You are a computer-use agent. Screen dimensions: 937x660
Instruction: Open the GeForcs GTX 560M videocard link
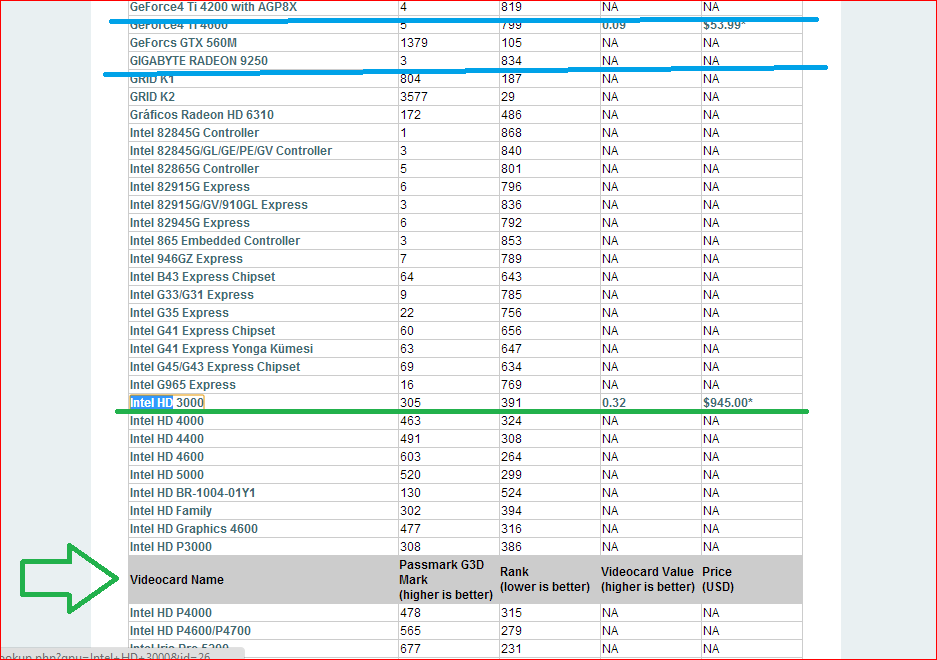(183, 43)
